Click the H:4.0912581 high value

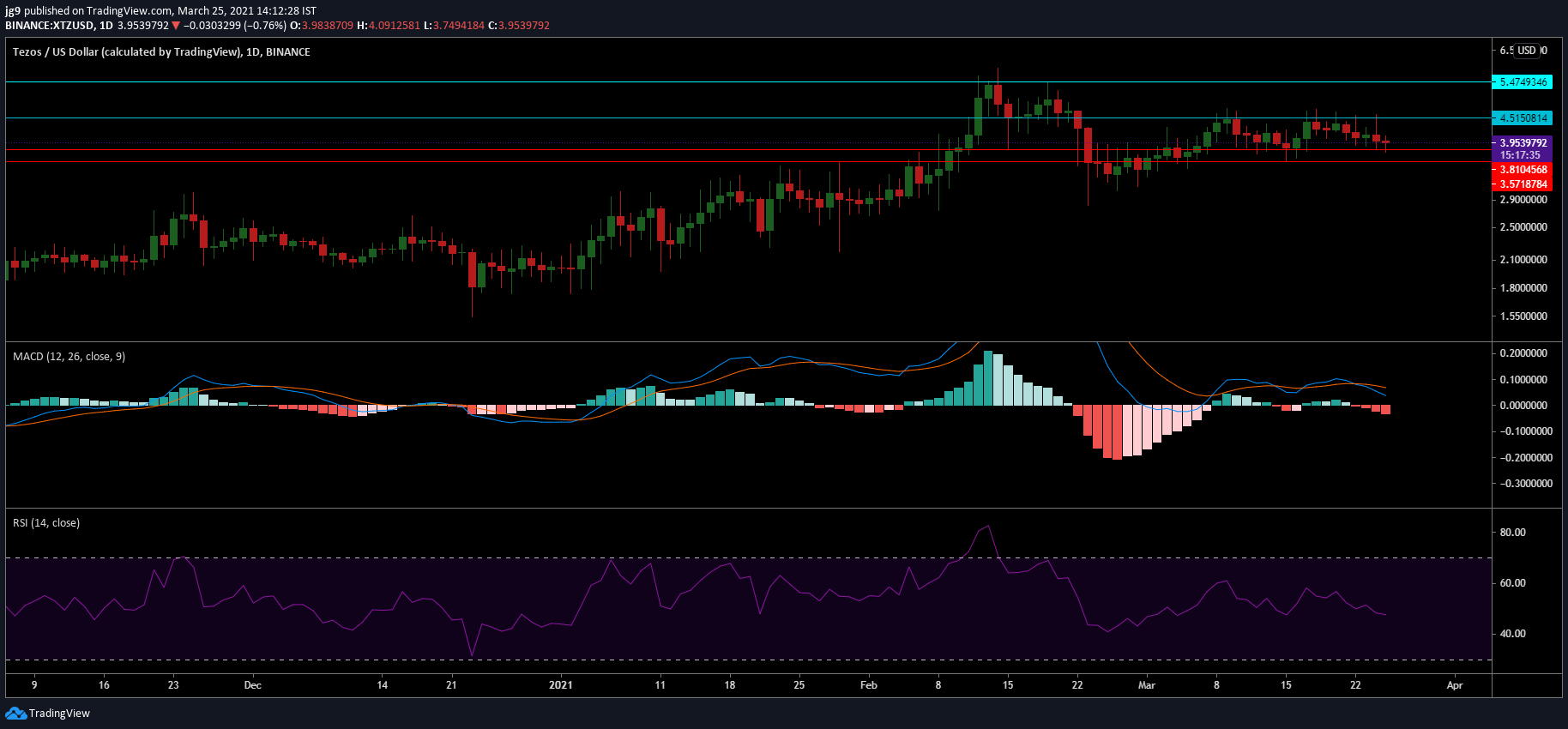point(389,26)
